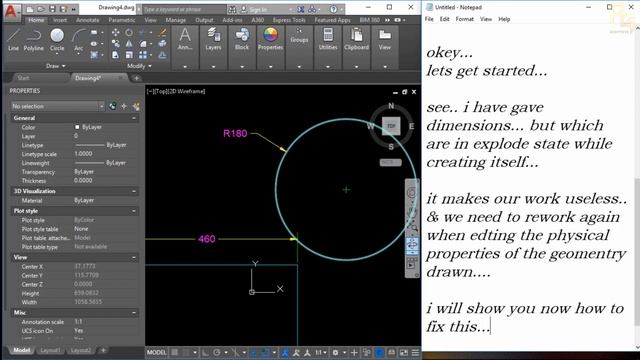Switch to the Parametric ribbon tab
This screenshot has height=360, width=640.
click(122, 20)
